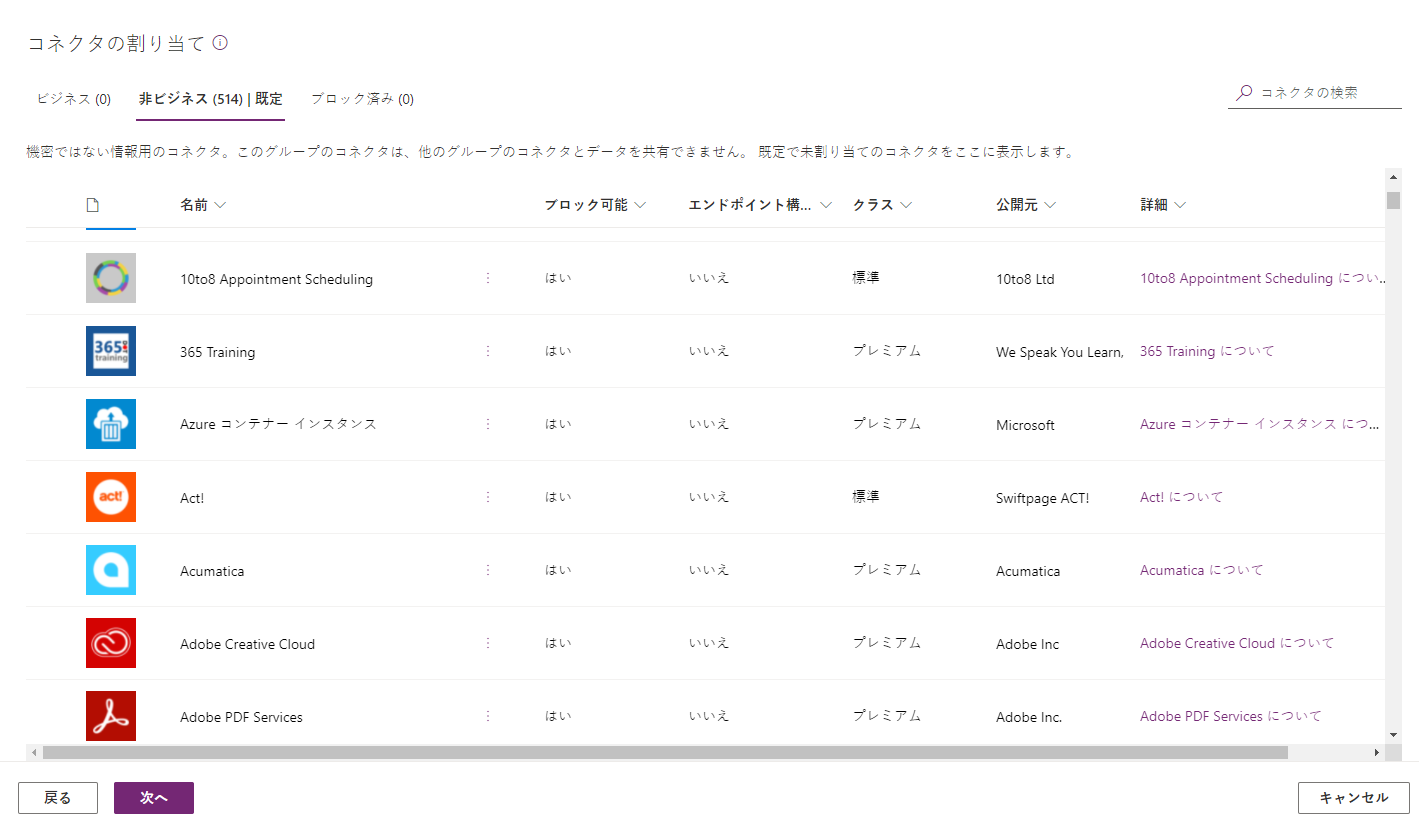
Task: Click the document icon column header
Action: 93,205
